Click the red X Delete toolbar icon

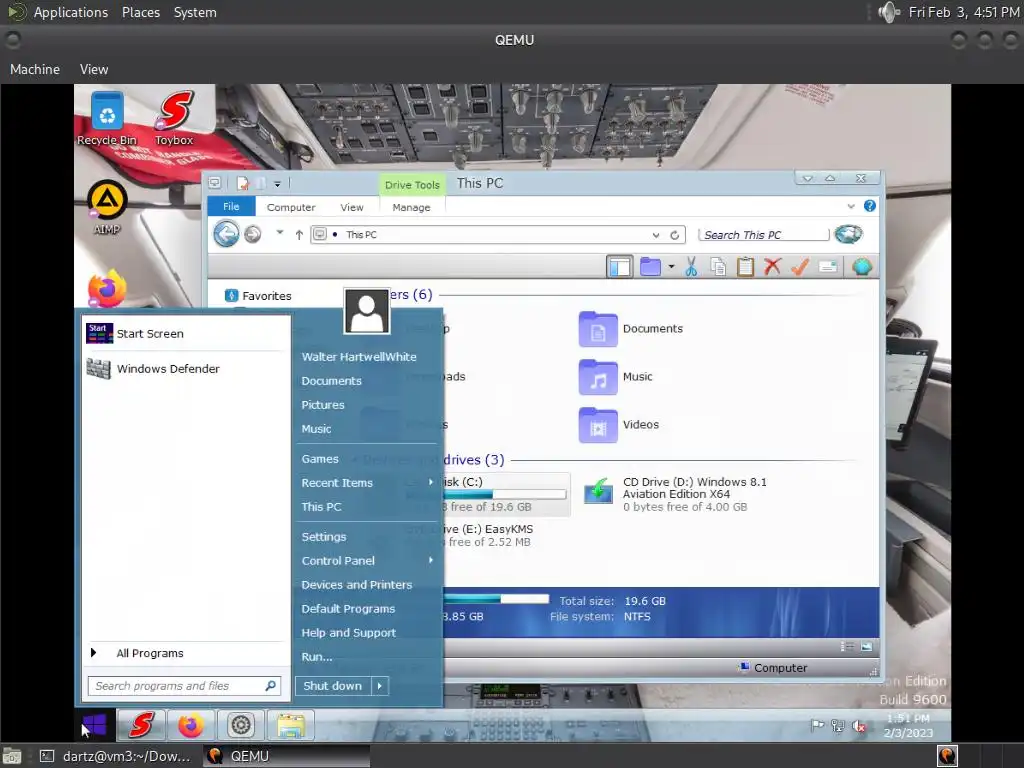pos(773,266)
